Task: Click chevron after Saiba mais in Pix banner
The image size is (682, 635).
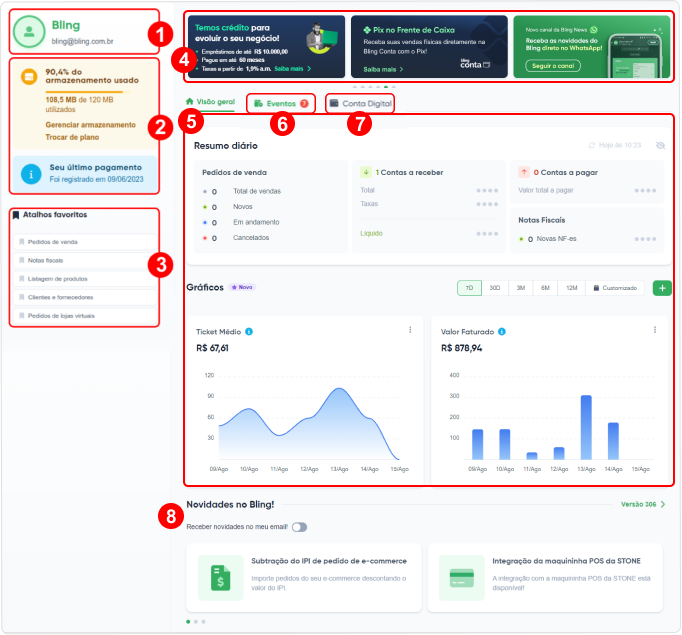Action: [401, 69]
